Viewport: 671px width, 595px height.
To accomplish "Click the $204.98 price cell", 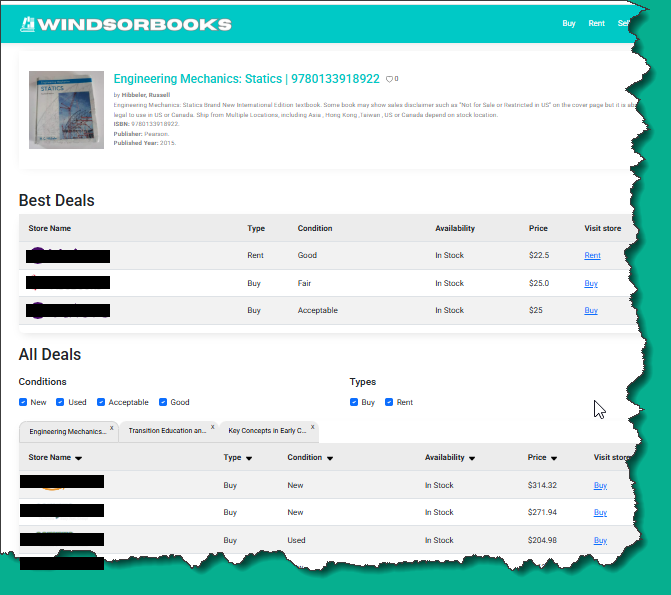I will coord(542,540).
